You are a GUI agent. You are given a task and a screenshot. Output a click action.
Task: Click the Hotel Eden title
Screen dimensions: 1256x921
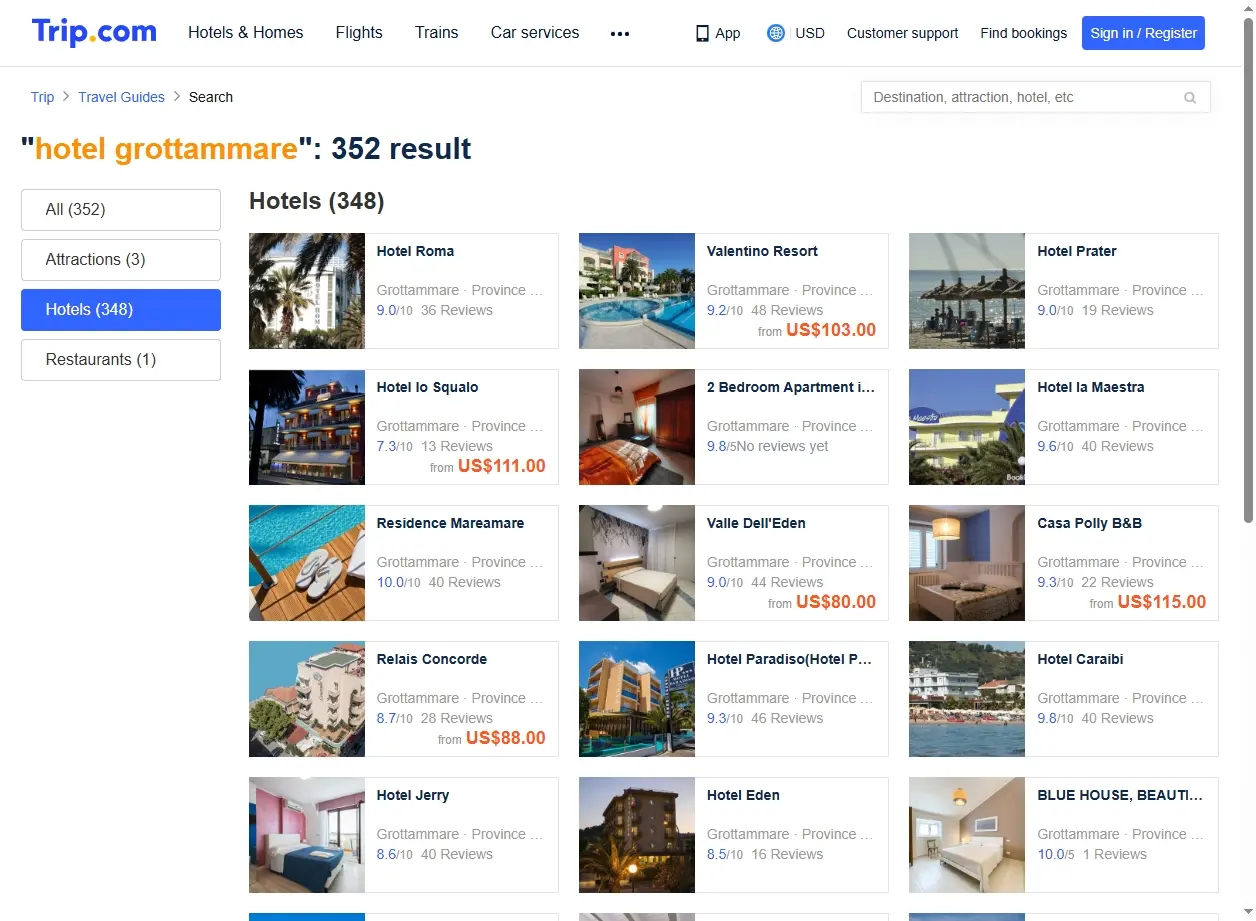tap(743, 795)
